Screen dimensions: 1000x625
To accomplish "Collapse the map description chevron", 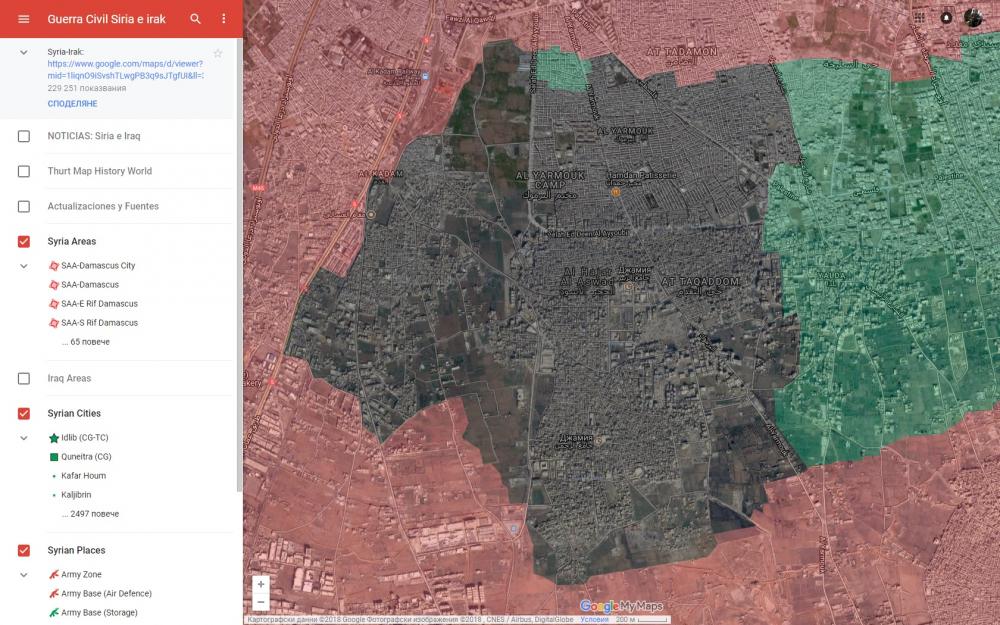I will tap(24, 52).
